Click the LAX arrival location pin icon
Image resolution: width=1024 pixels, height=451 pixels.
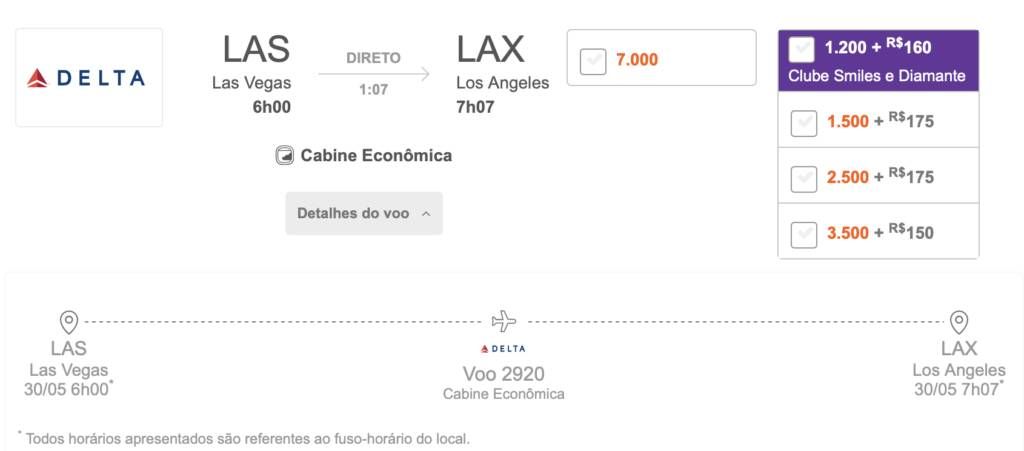click(959, 322)
